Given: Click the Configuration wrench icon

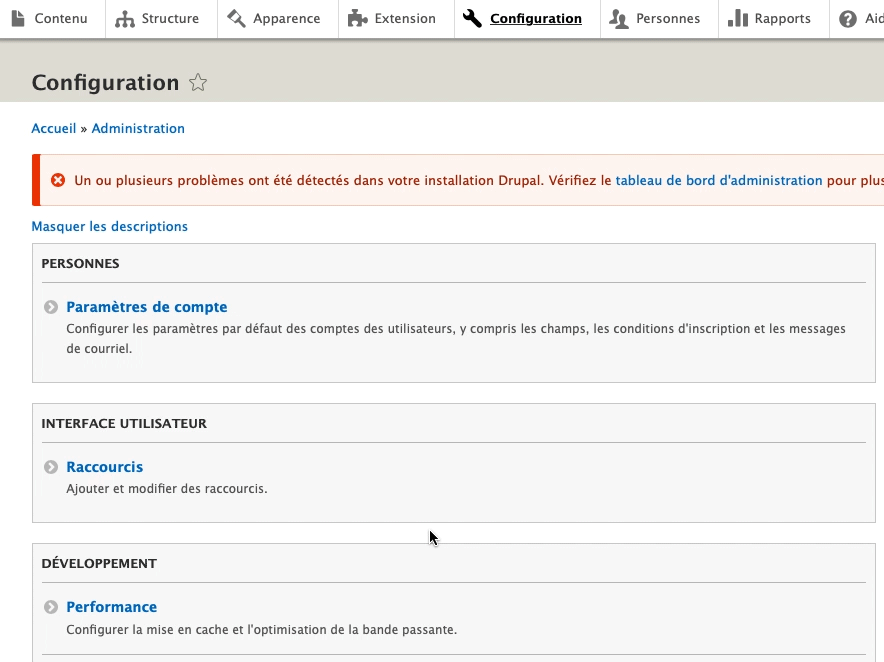Looking at the screenshot, I should coord(473,18).
